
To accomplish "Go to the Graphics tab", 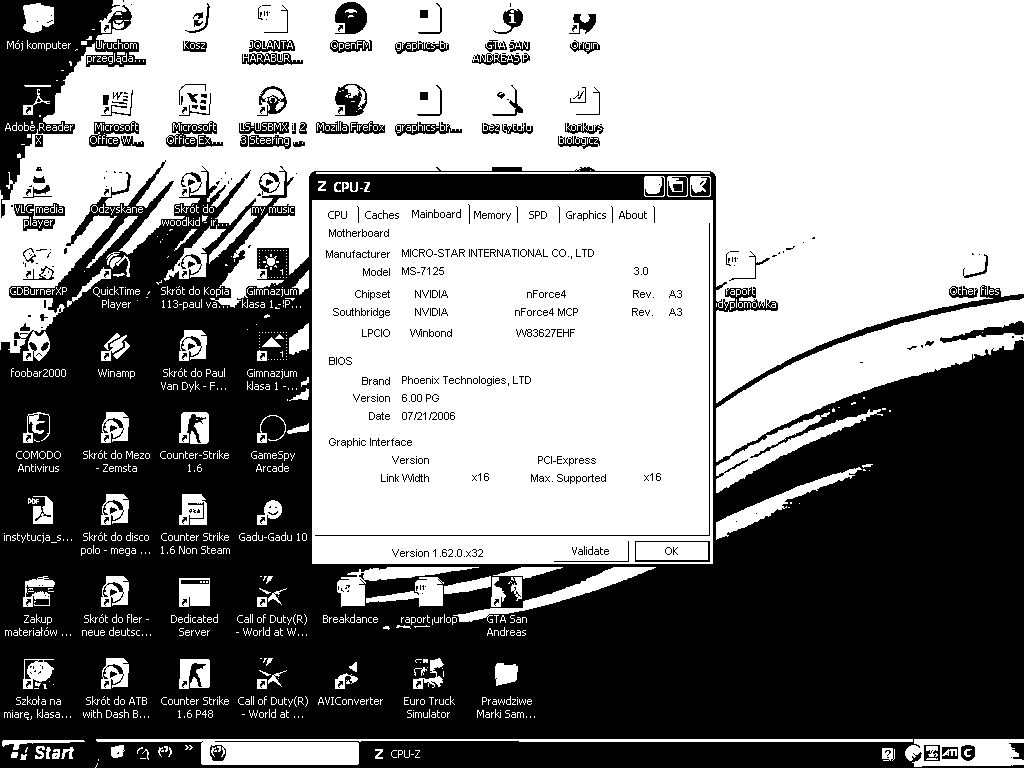I will 585,215.
